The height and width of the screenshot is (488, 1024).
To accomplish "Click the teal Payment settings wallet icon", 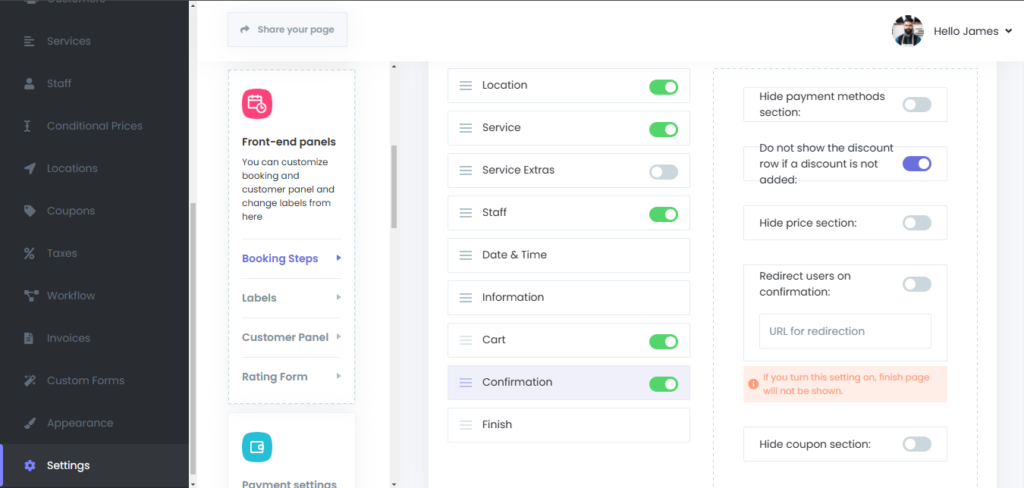I will pos(257,447).
